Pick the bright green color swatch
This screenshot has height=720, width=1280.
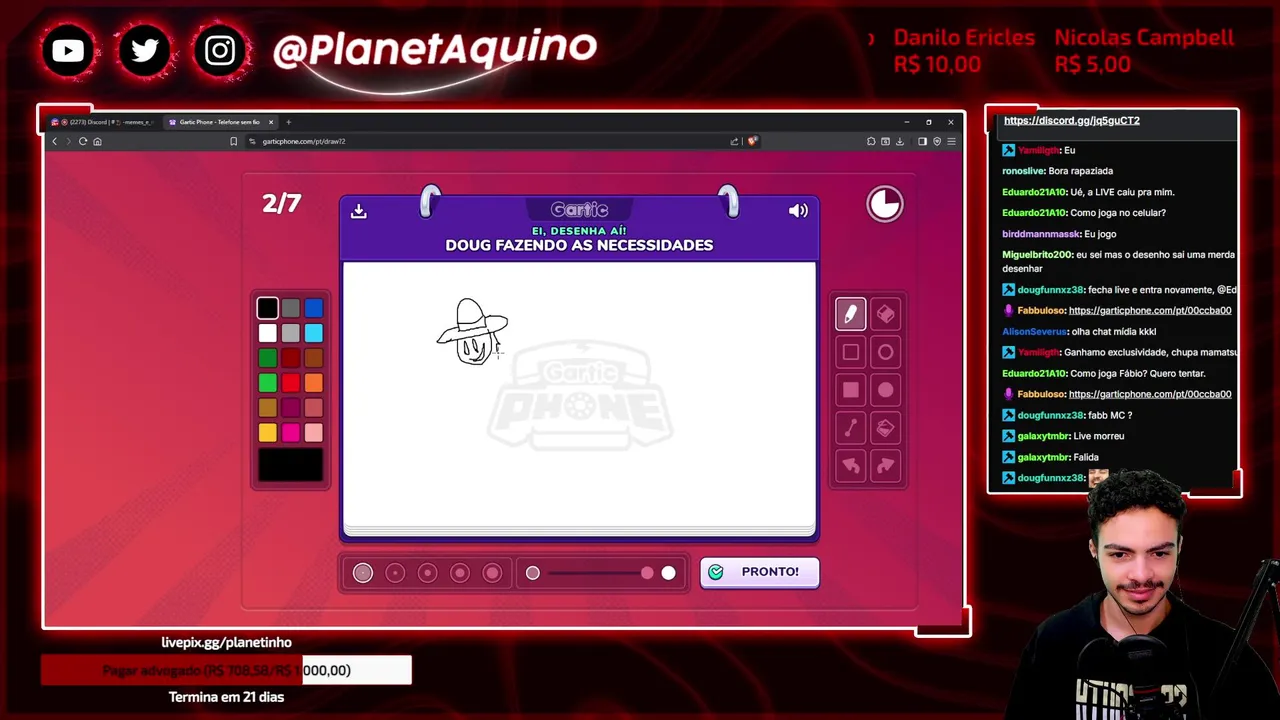coord(267,383)
